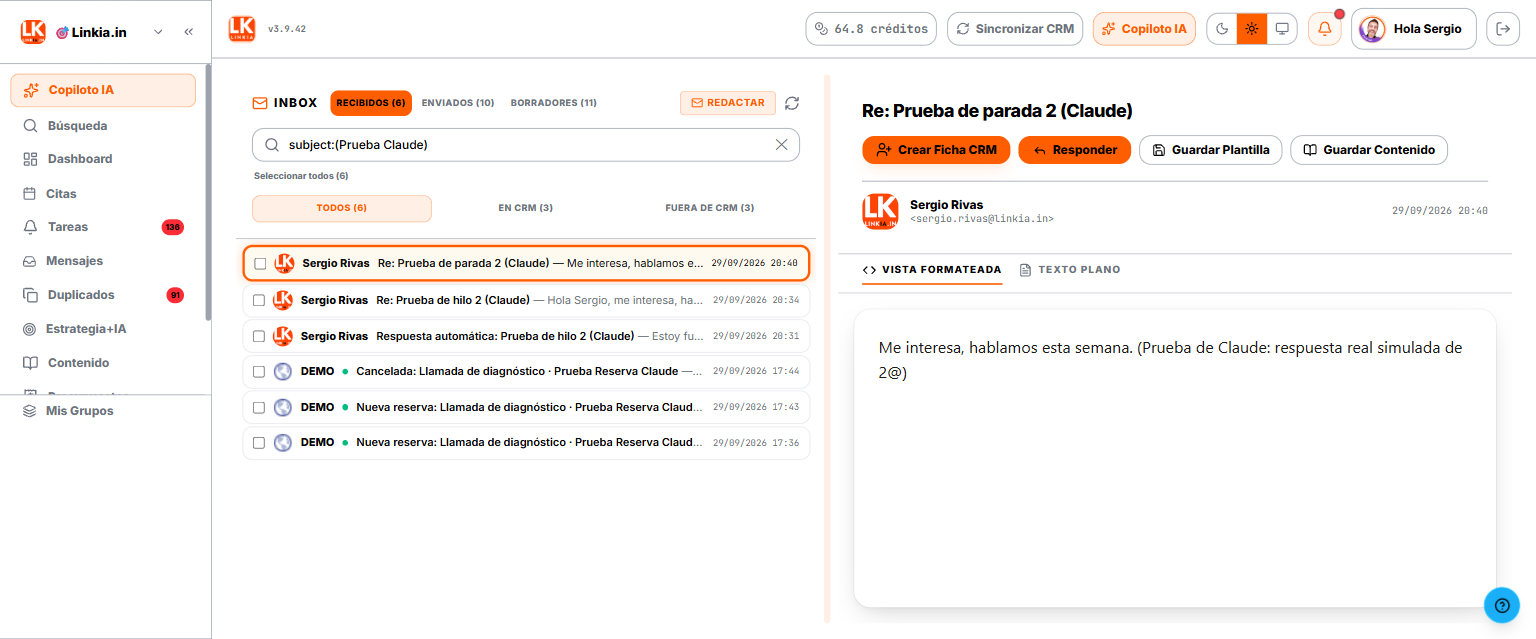
Task: Check the Respuesta automática email checkbox
Action: (x=259, y=336)
